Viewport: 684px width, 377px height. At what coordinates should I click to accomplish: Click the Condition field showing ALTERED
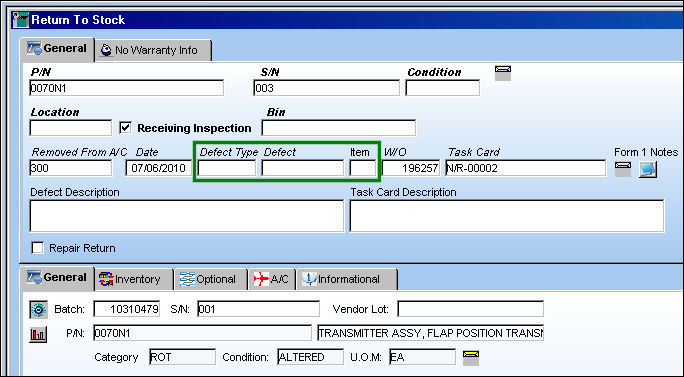pyautogui.click(x=311, y=357)
